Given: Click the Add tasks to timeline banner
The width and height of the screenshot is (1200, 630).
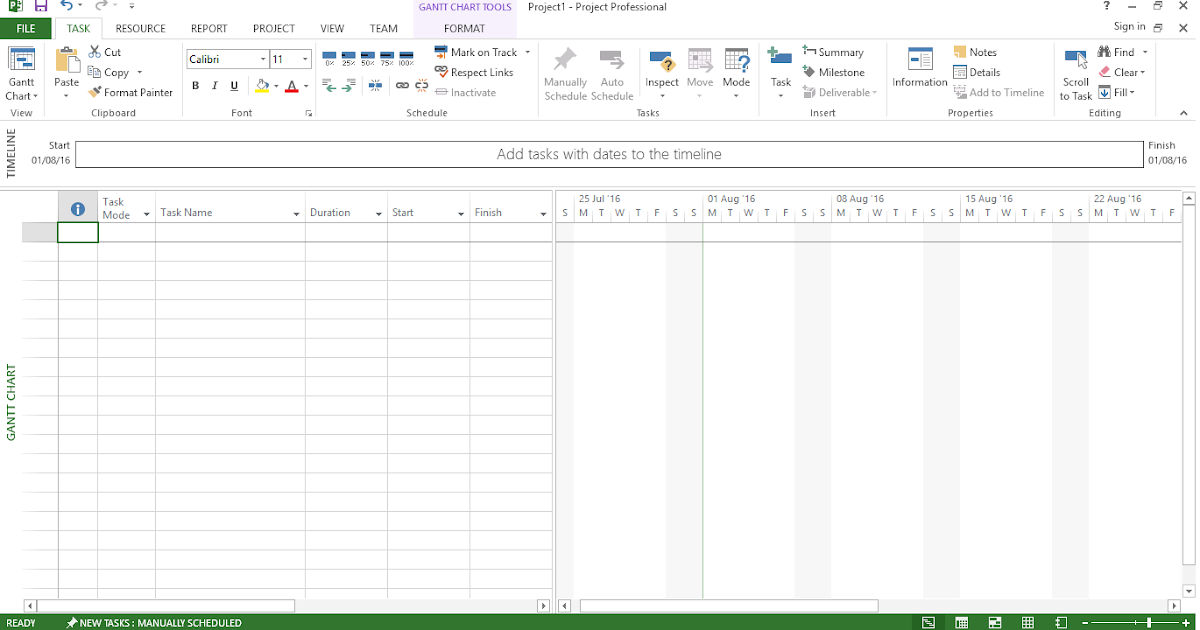Looking at the screenshot, I should [x=608, y=154].
